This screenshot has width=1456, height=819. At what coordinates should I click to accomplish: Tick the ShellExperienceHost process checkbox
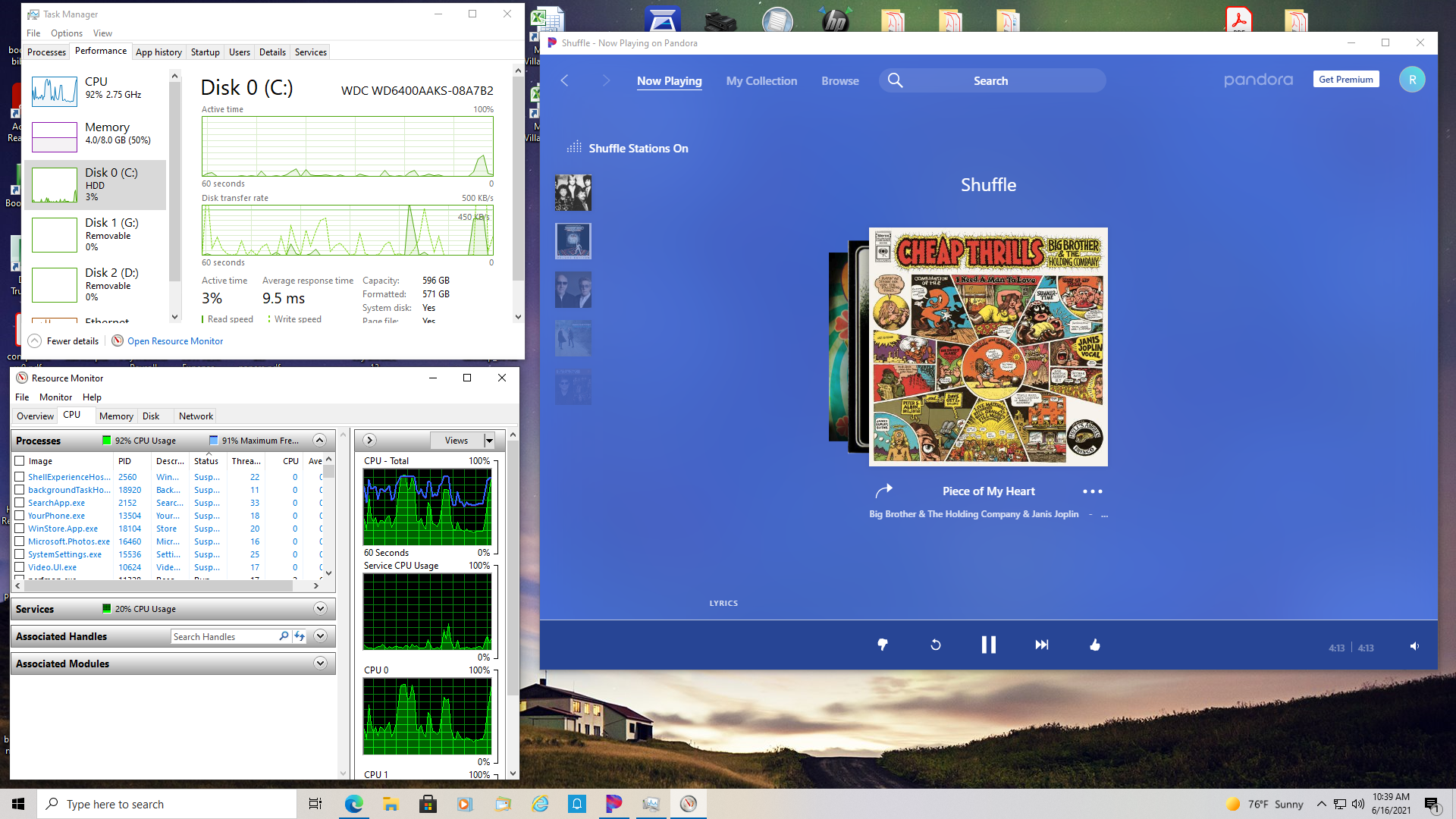(20, 477)
